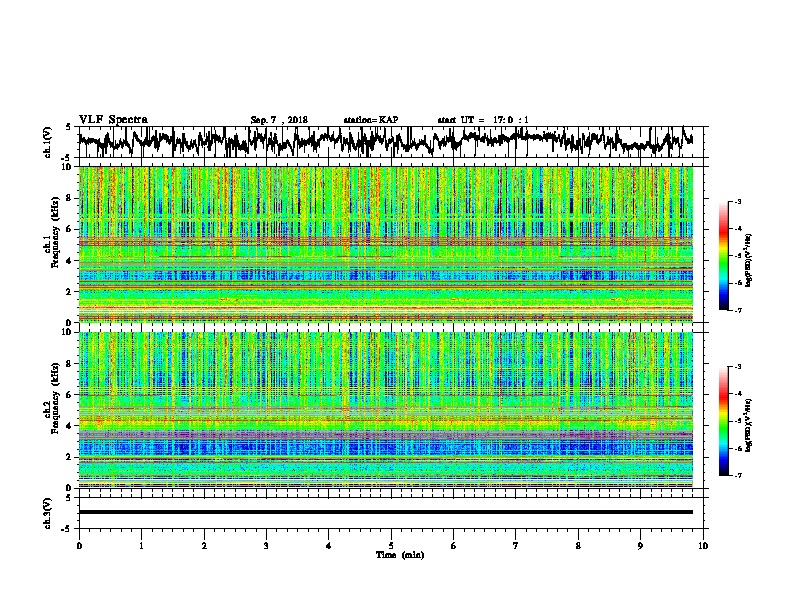Image resolution: width=792 pixels, height=612 pixels.
Task: Click the upper color scale bar for ch.1
Action: click(x=723, y=256)
